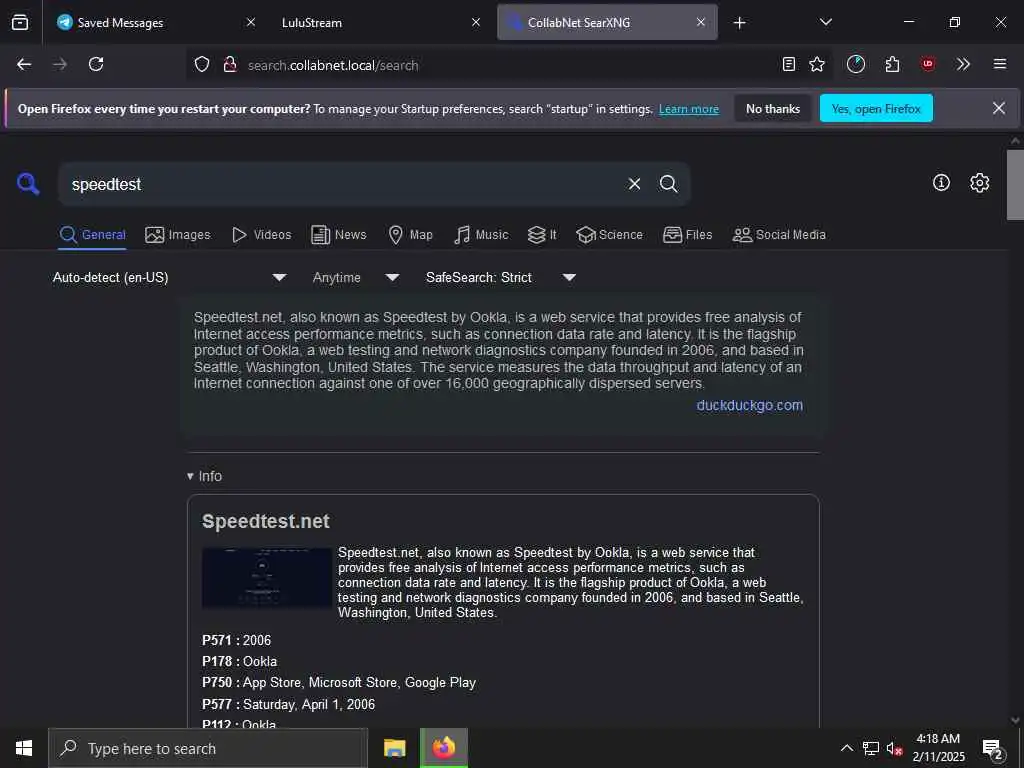1024x768 pixels.
Task: Click the Speedtest.net infobox heading
Action: point(266,521)
